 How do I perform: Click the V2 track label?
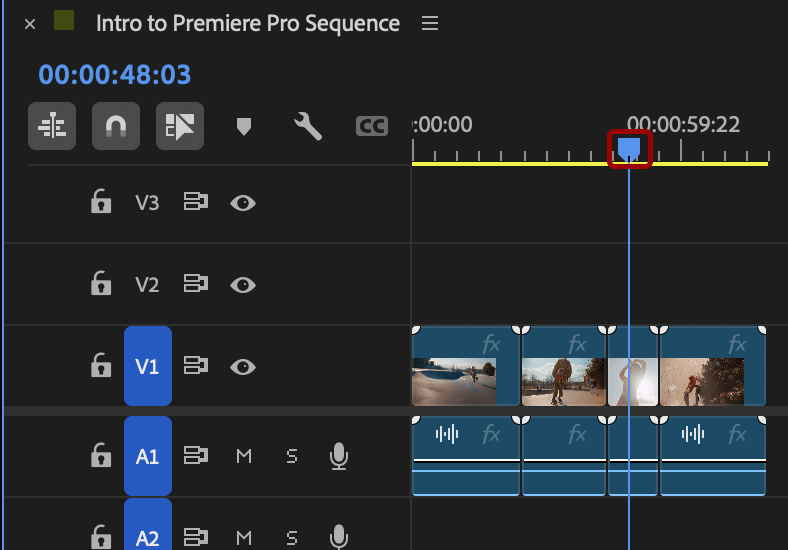point(147,285)
